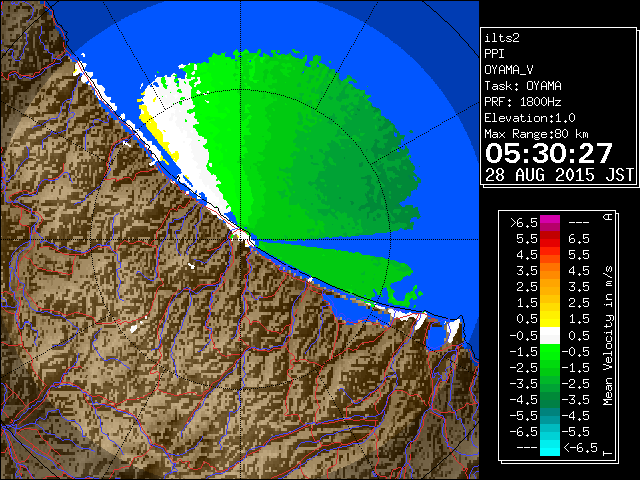Select the "Task: OYAMA" line
The image size is (640, 480).
coord(523,86)
